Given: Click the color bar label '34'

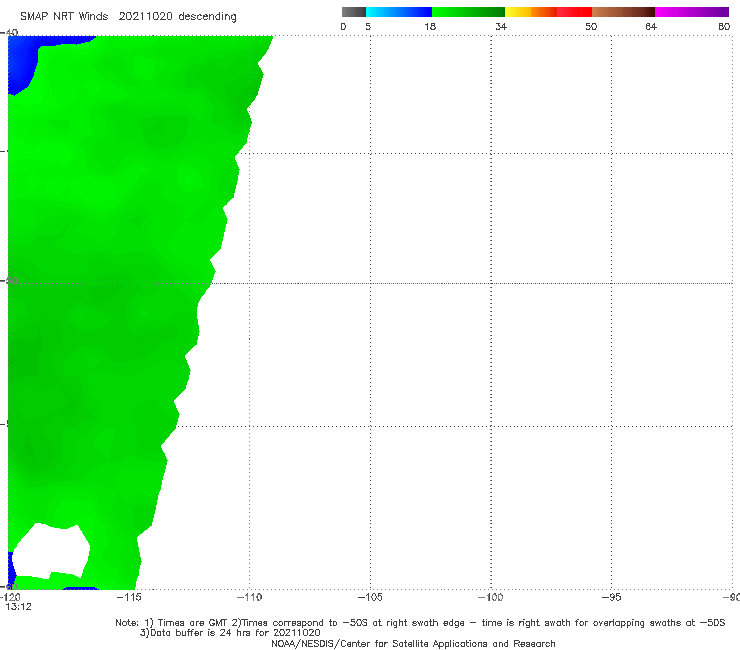Looking at the screenshot, I should [x=501, y=27].
